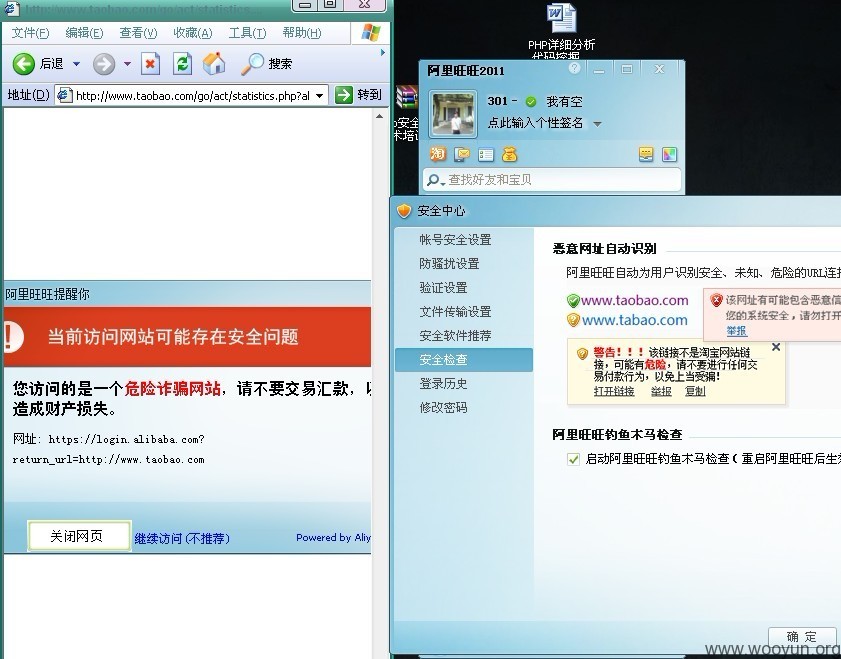Click the 转到 label beside address bar
The height and width of the screenshot is (659, 841).
point(369,95)
